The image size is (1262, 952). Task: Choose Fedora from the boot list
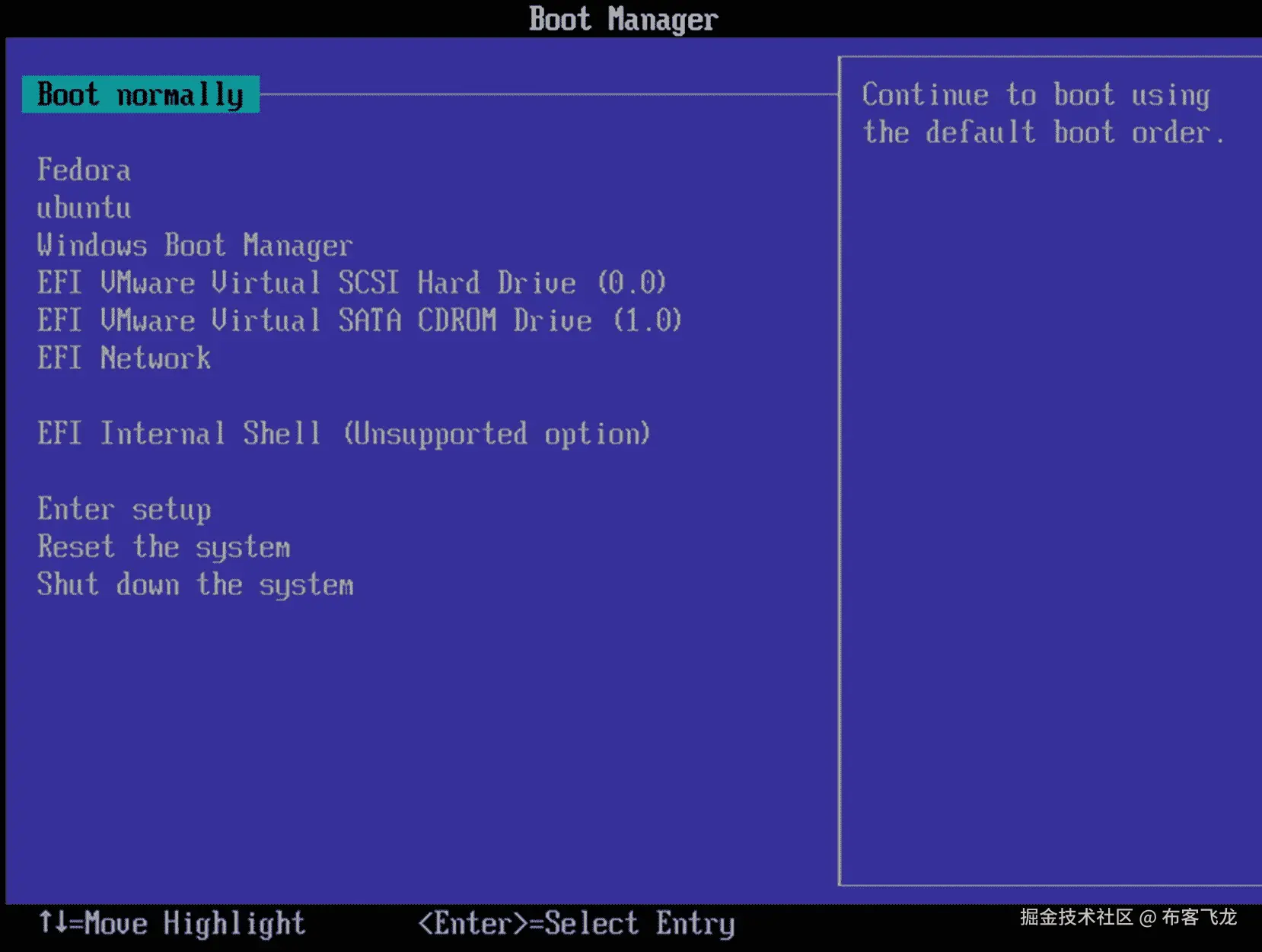(x=84, y=170)
